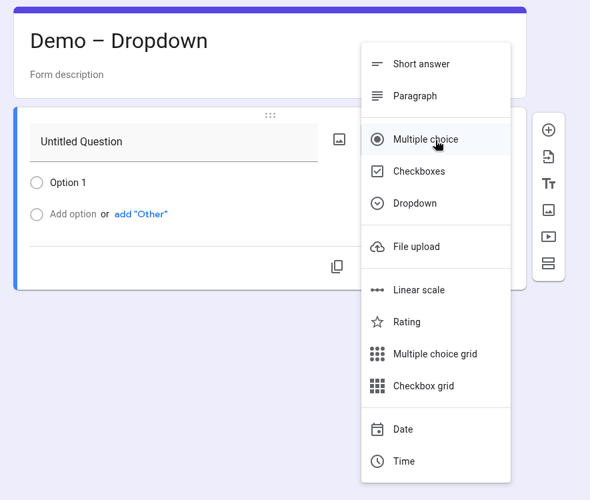The height and width of the screenshot is (500, 590).
Task: Click the question drag handle dots
Action: pos(270,116)
